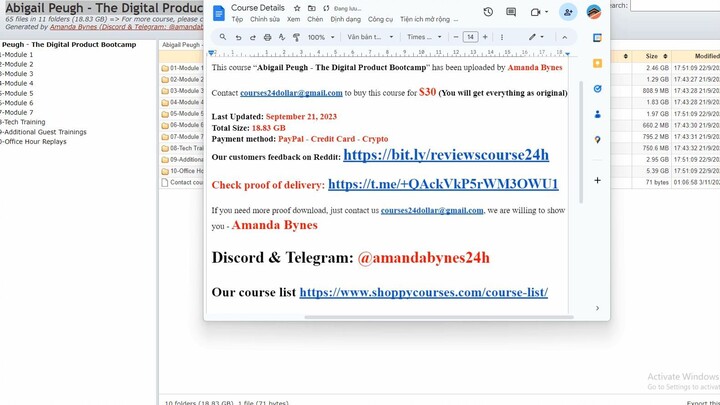
Task: Star the Course Details document
Action: coord(297,8)
